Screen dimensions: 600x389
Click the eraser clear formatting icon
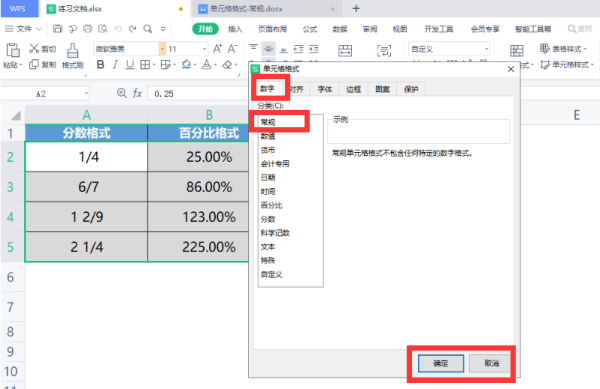[227, 65]
